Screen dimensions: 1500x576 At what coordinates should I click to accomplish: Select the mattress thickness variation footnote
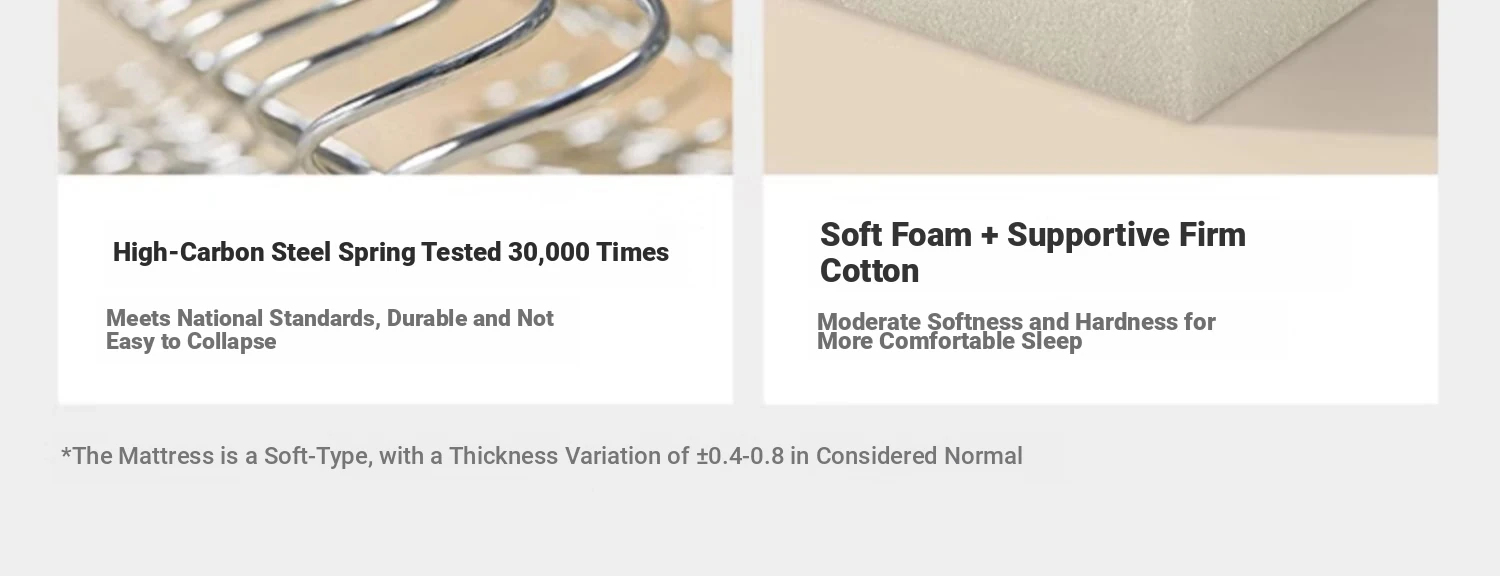click(542, 456)
